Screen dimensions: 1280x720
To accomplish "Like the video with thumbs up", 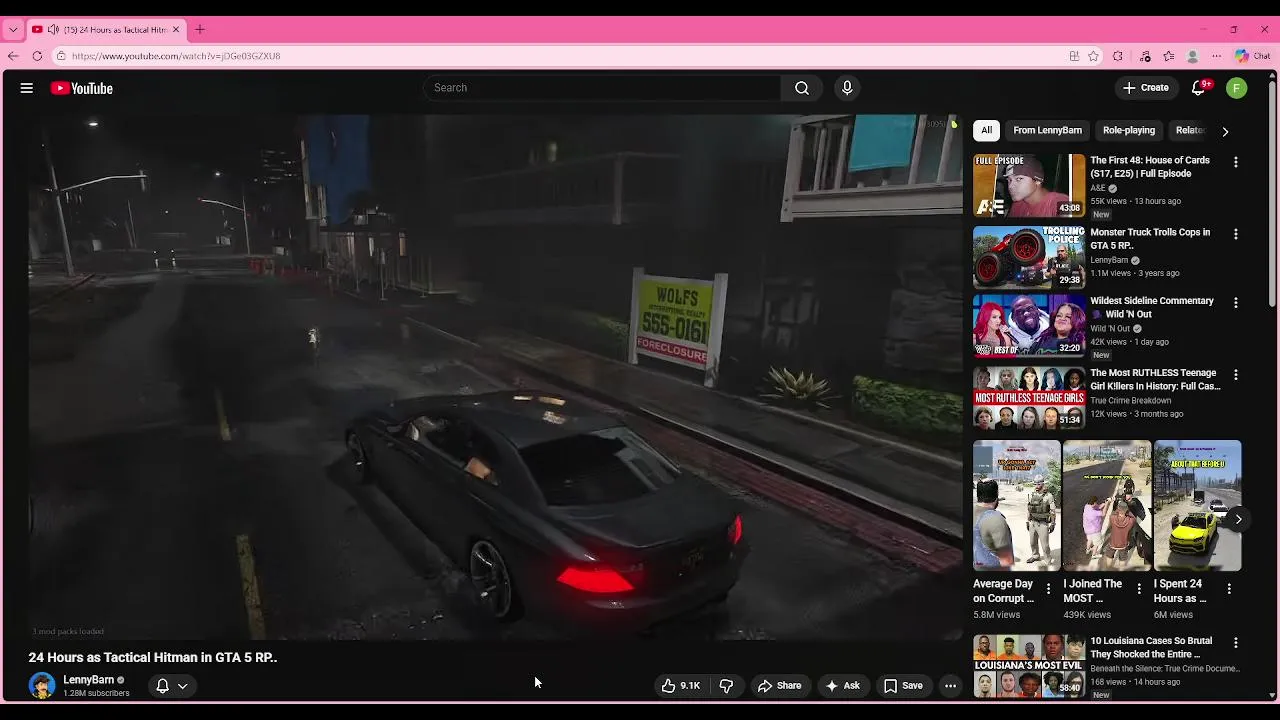I will click(680, 686).
